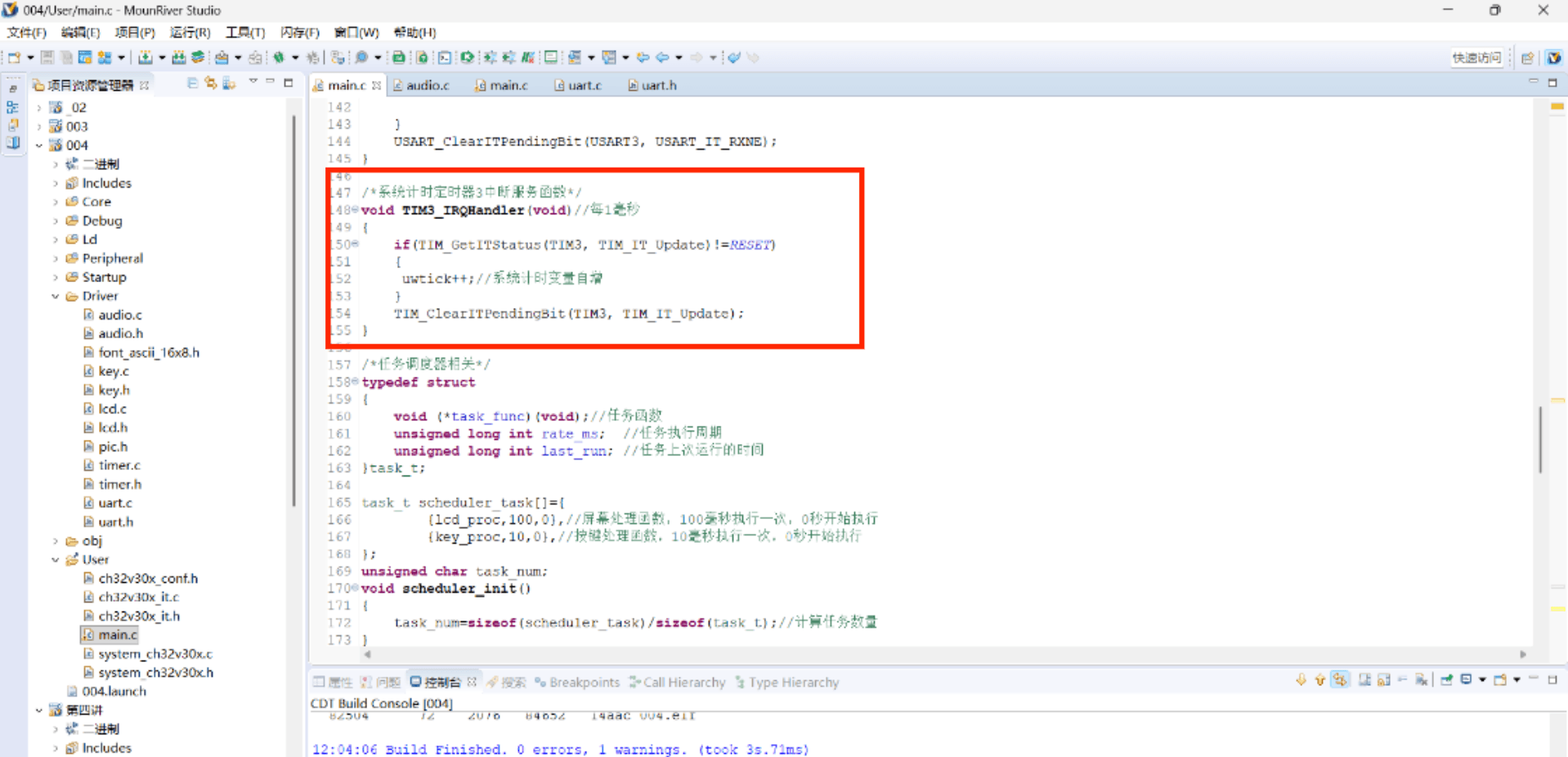Click the 快速访问 quick access box
The height and width of the screenshot is (757, 1568).
(x=1476, y=57)
